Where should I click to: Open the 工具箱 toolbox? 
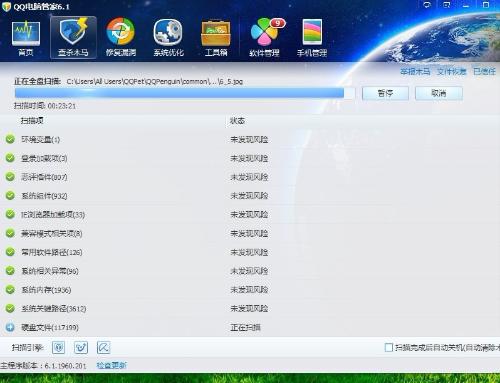(x=216, y=37)
